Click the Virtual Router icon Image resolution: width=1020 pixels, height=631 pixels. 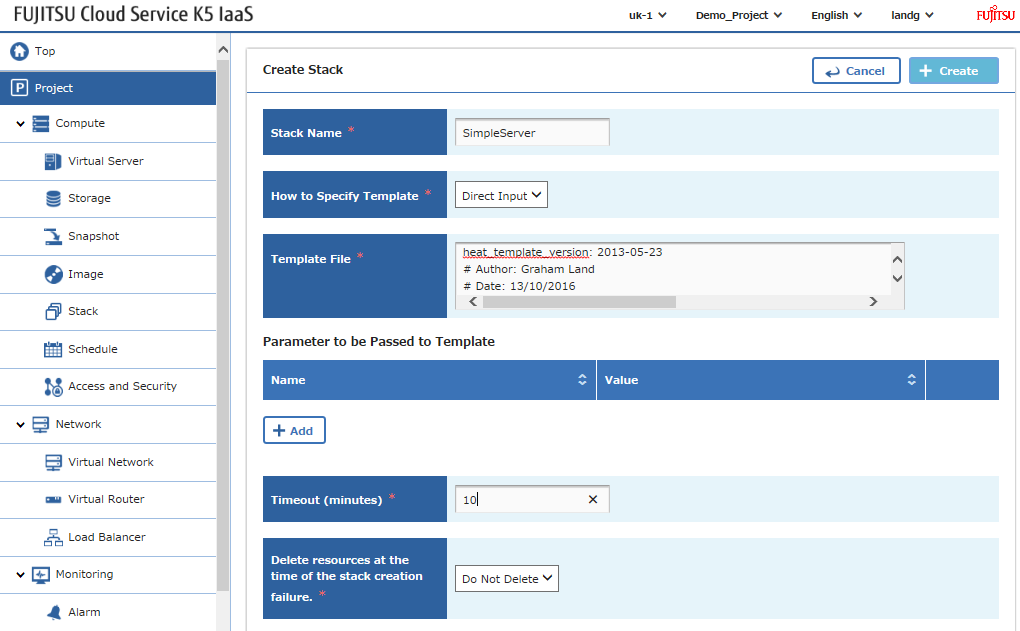(x=53, y=500)
